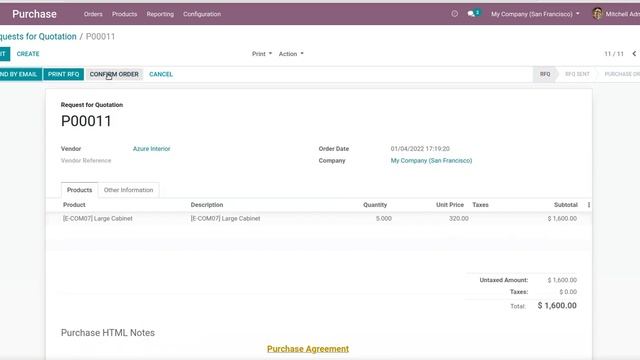This screenshot has width=640, height=360.
Task: Click the Edit button
Action: 4,54
